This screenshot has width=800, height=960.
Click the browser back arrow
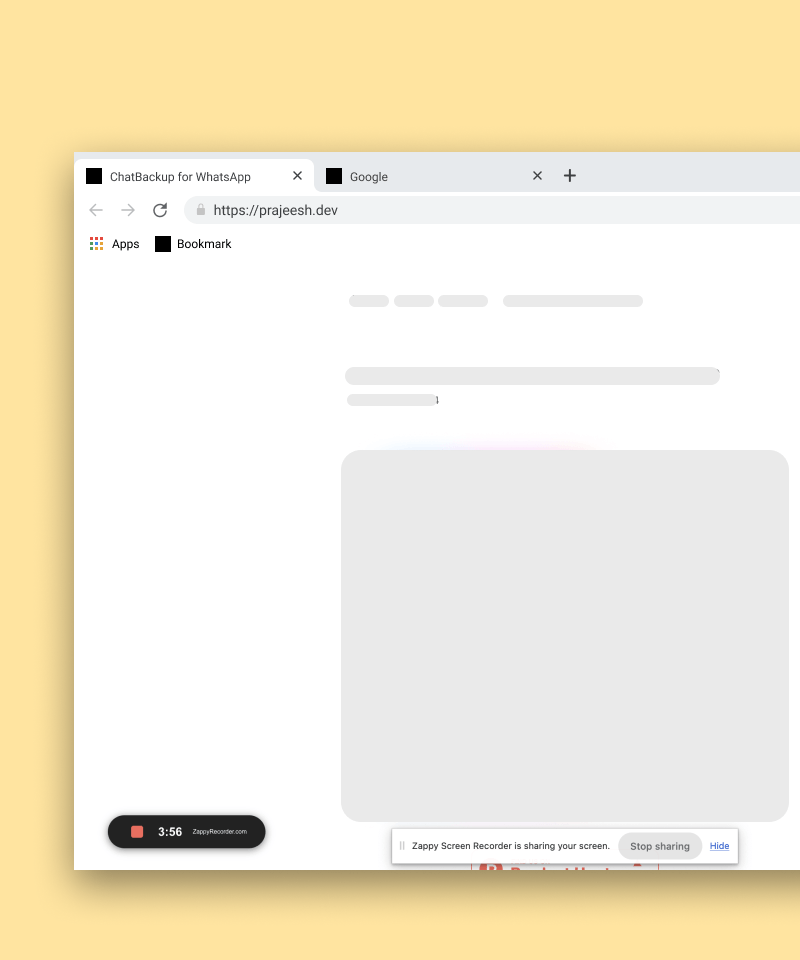point(96,210)
